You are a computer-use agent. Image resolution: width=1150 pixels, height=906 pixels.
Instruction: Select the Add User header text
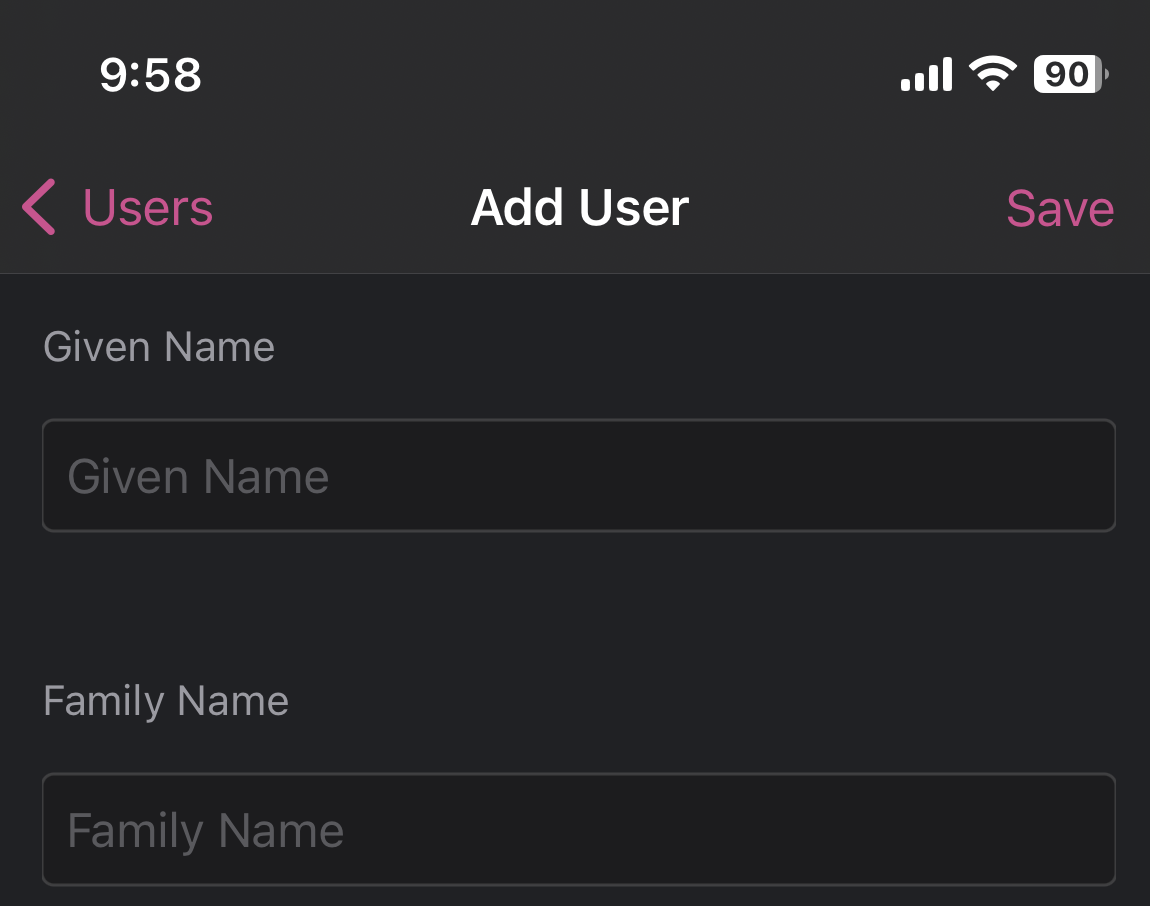click(578, 207)
